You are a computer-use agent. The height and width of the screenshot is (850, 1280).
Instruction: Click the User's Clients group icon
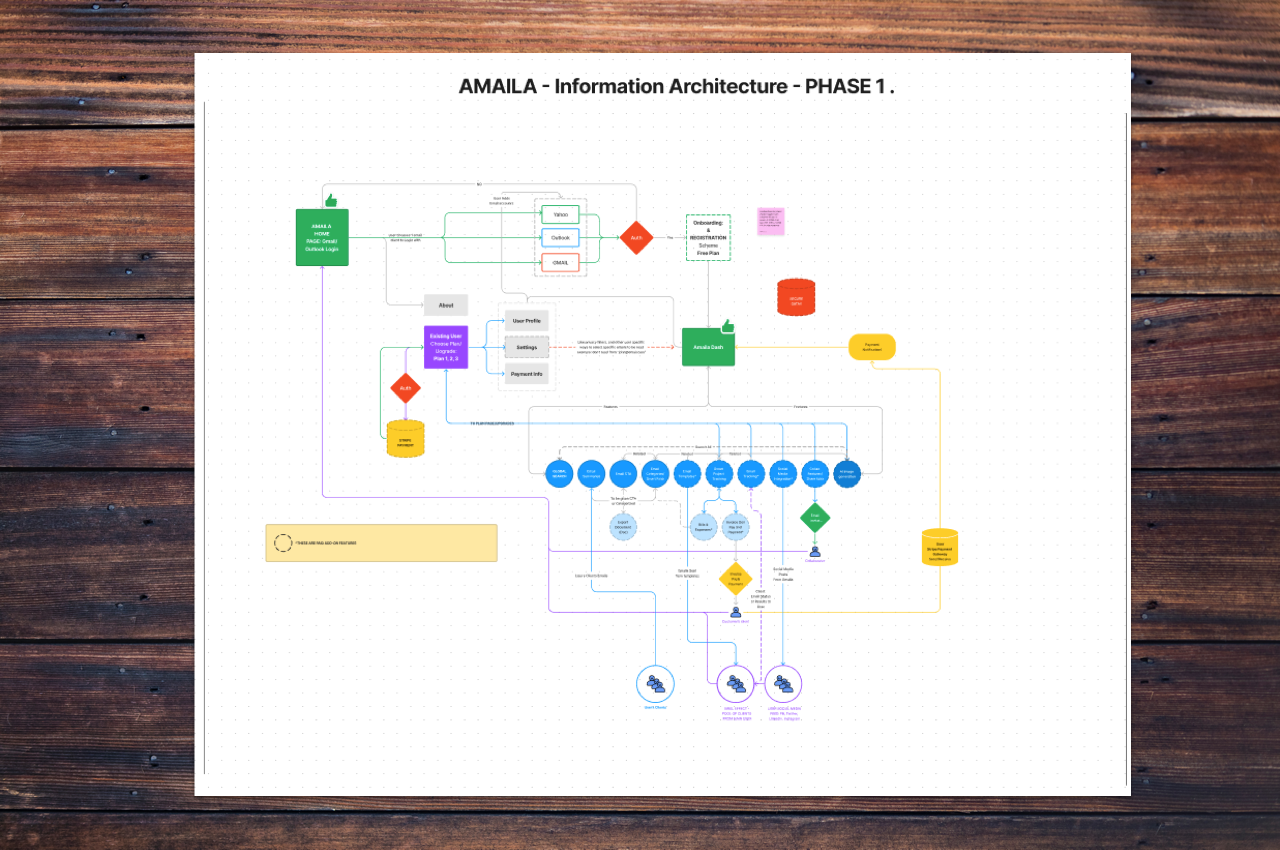656,684
